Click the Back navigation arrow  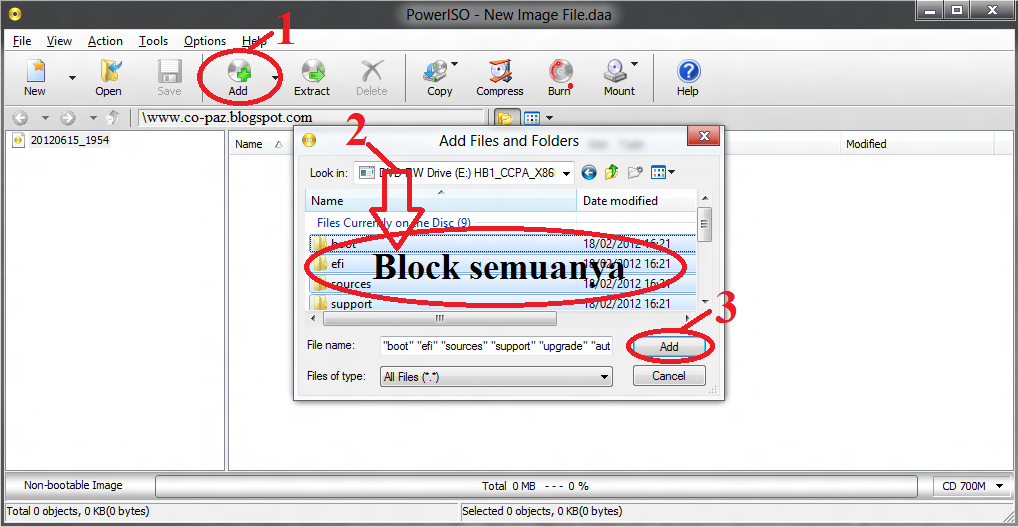pos(21,118)
